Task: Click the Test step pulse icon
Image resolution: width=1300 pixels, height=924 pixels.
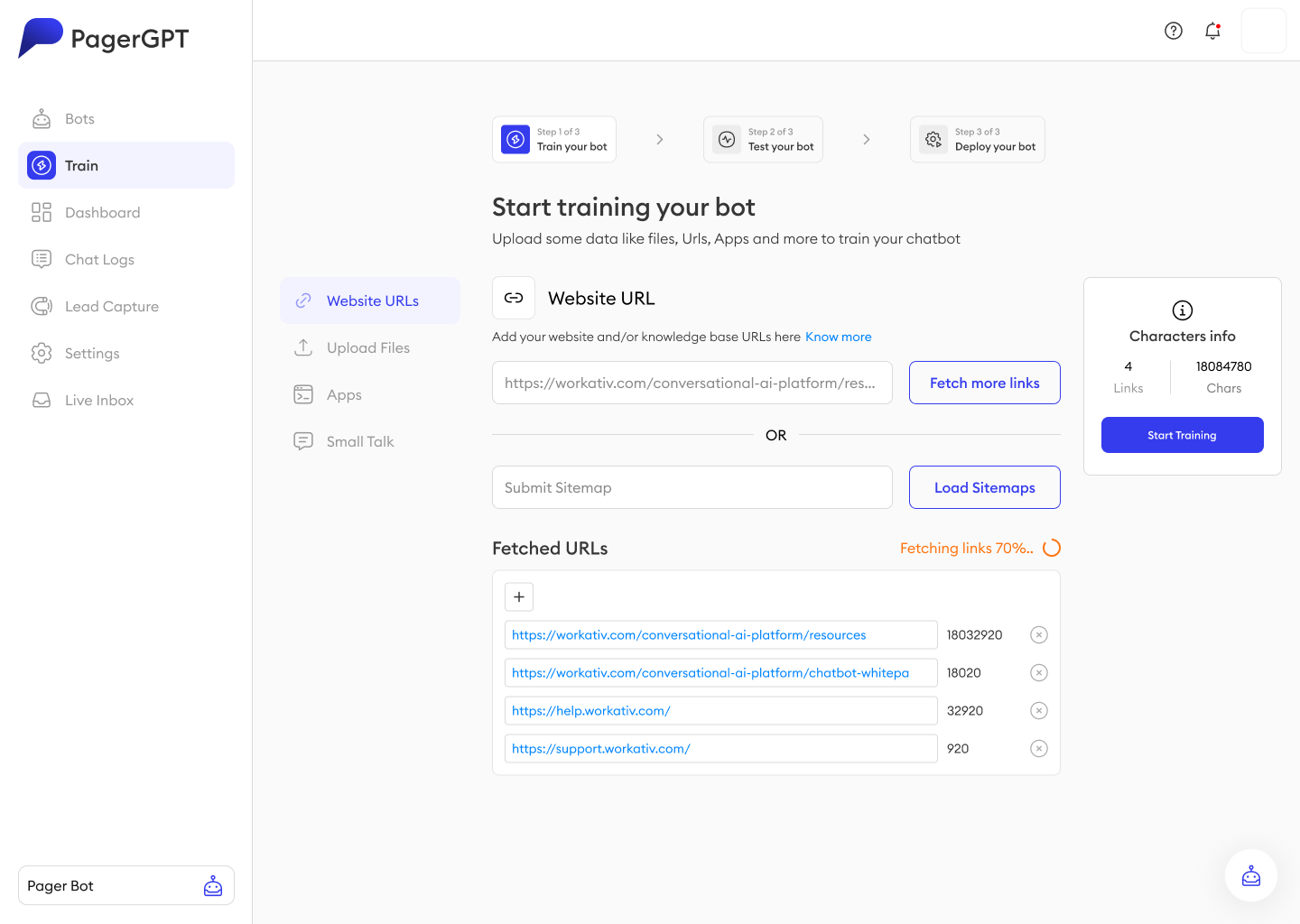Action: tap(727, 139)
